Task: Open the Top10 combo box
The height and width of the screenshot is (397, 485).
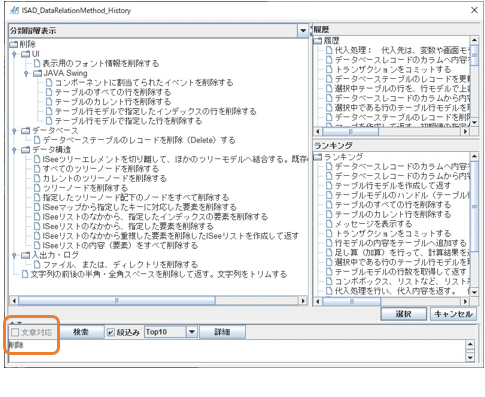Action: pyautogui.click(x=192, y=332)
